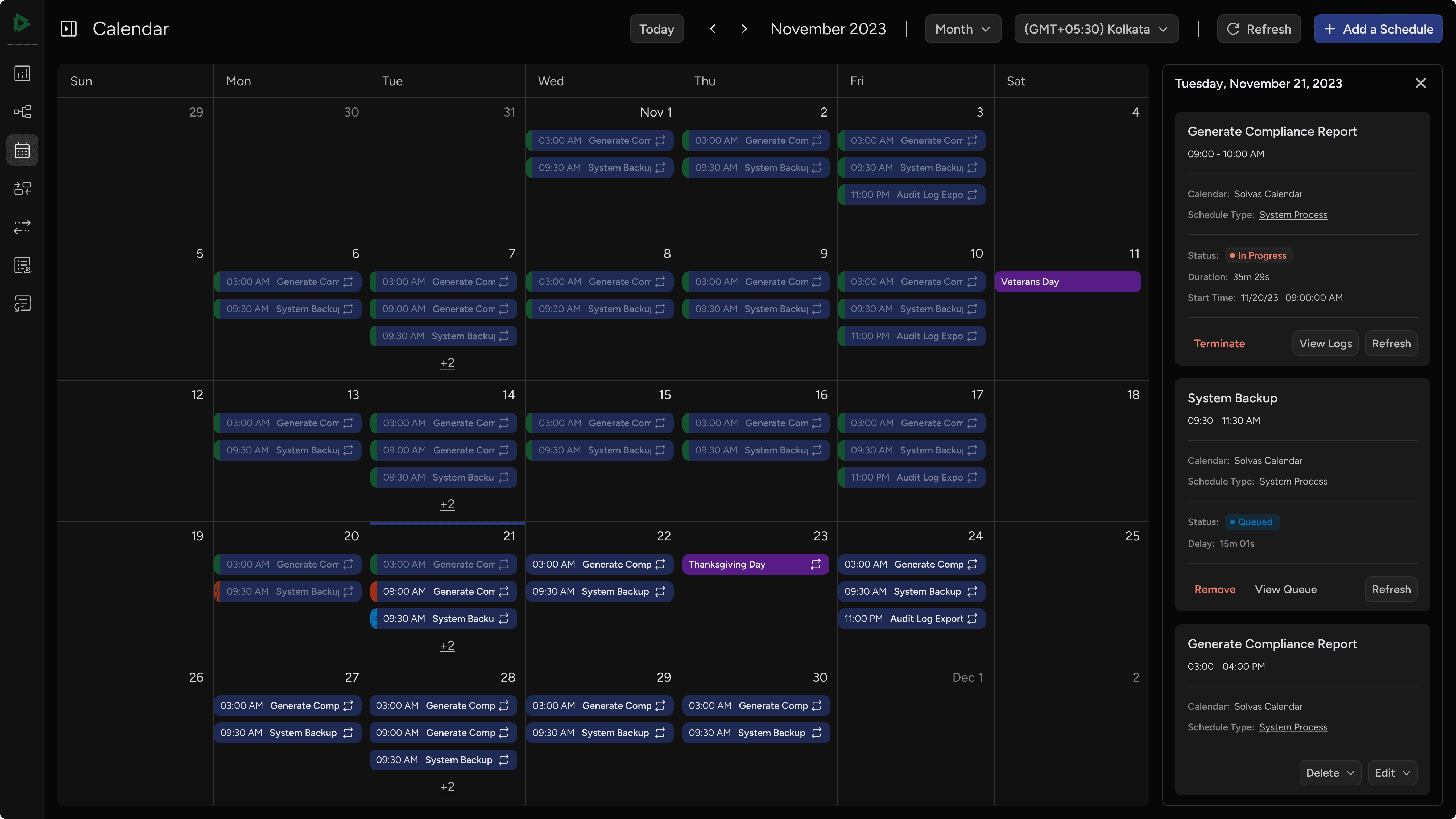Expand the Delete dropdown in details panel

[1329, 773]
